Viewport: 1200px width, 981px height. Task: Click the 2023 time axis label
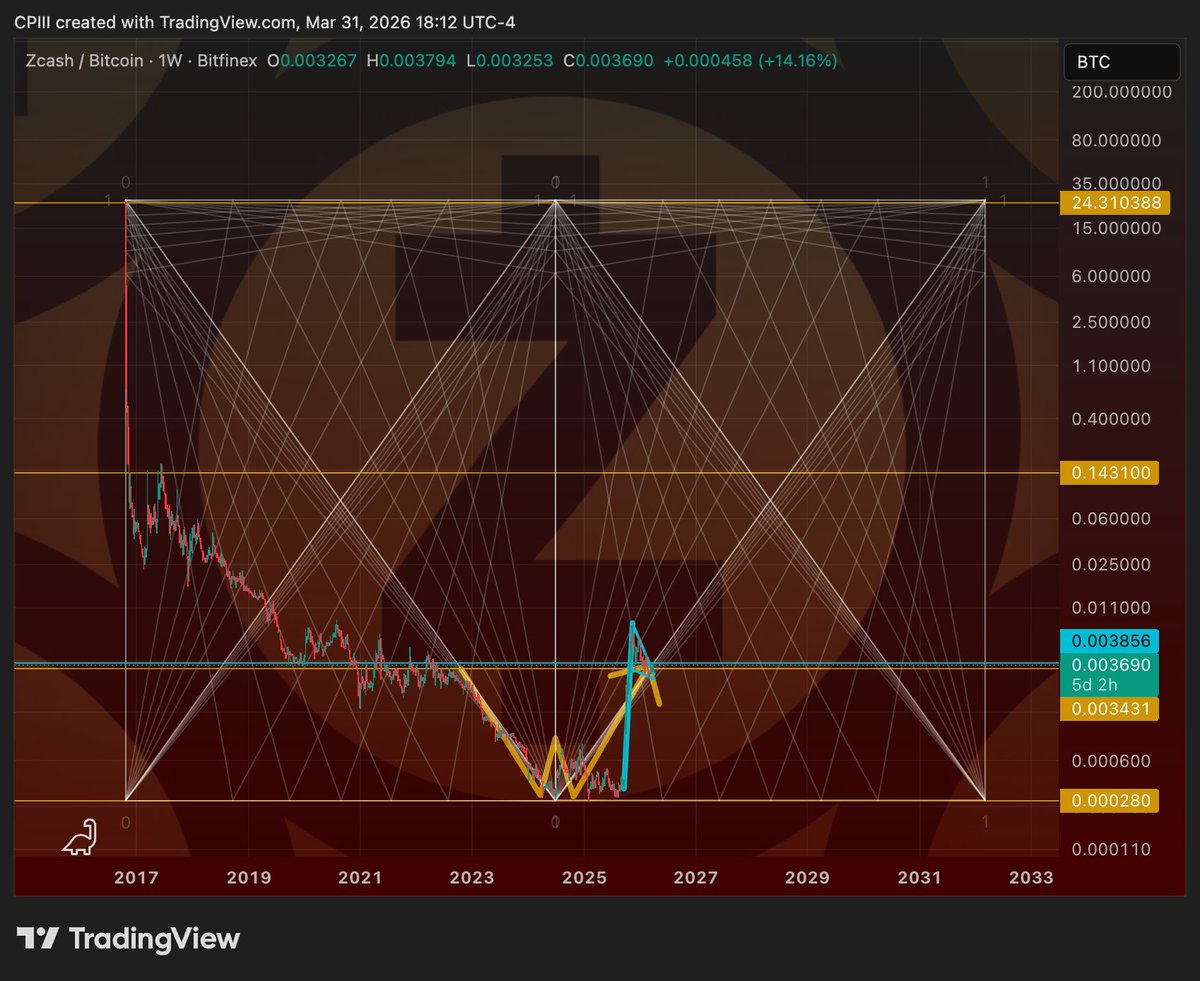click(472, 878)
